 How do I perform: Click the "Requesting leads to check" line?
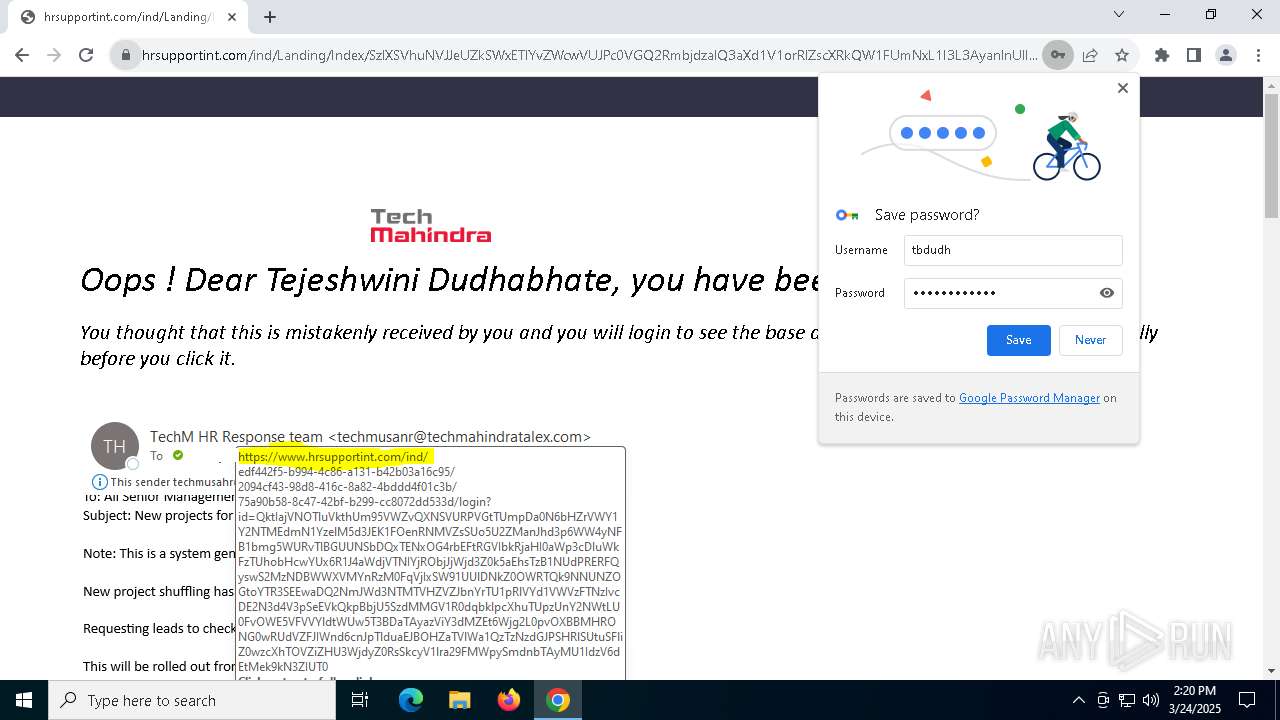[x=159, y=629]
